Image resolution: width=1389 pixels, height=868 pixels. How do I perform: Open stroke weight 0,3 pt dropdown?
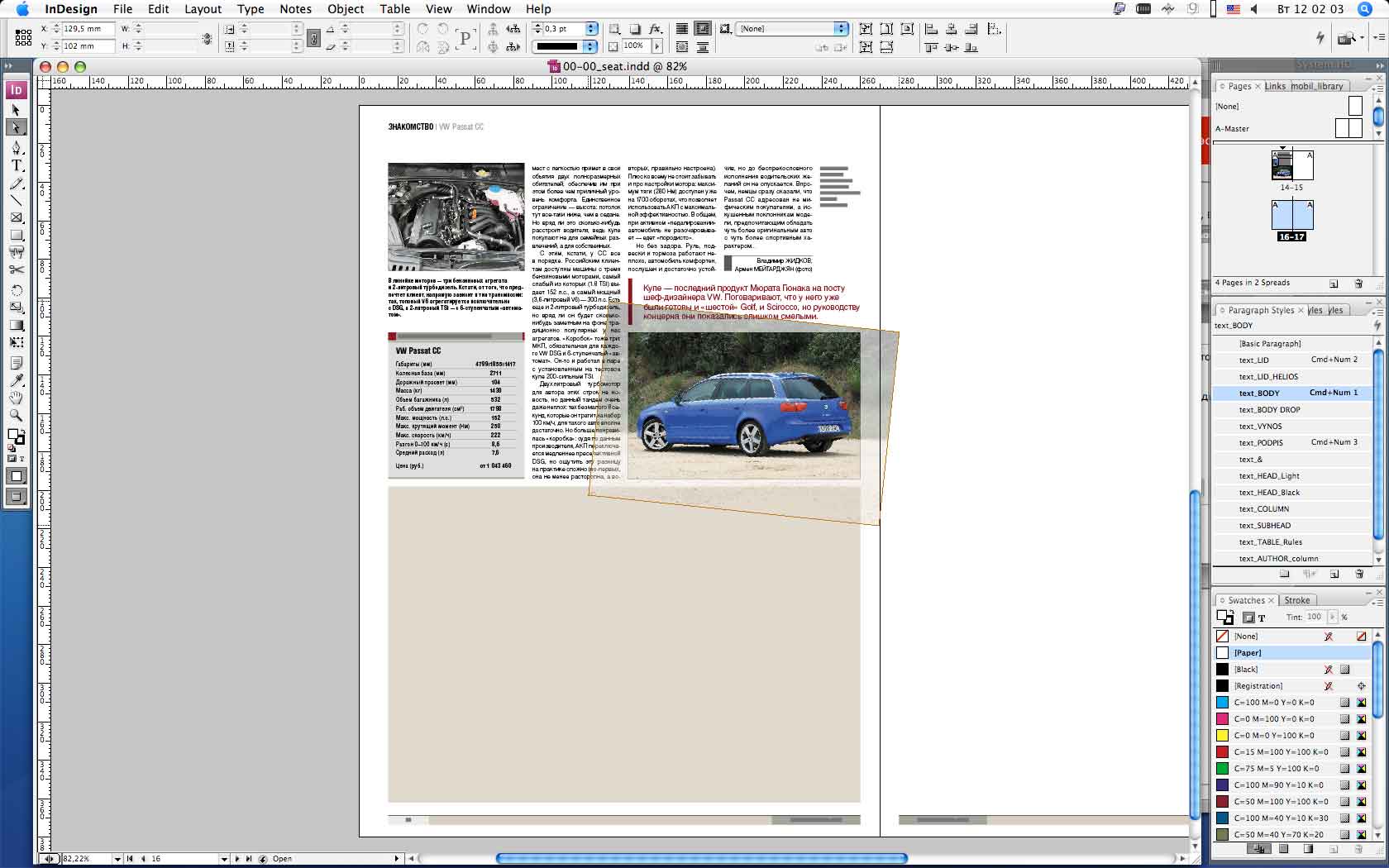click(x=591, y=28)
